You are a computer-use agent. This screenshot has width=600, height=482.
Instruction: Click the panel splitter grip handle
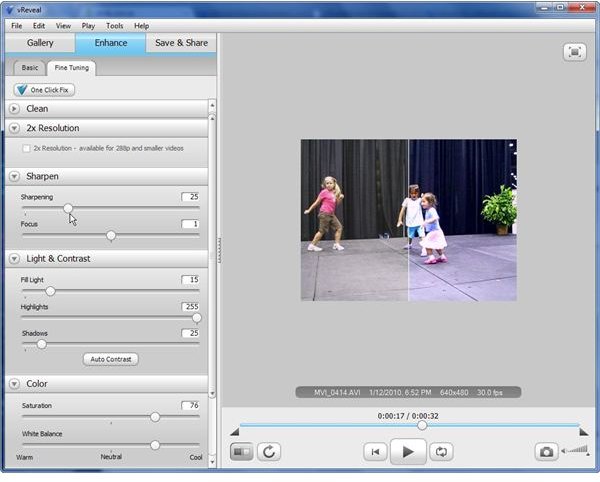[x=219, y=250]
